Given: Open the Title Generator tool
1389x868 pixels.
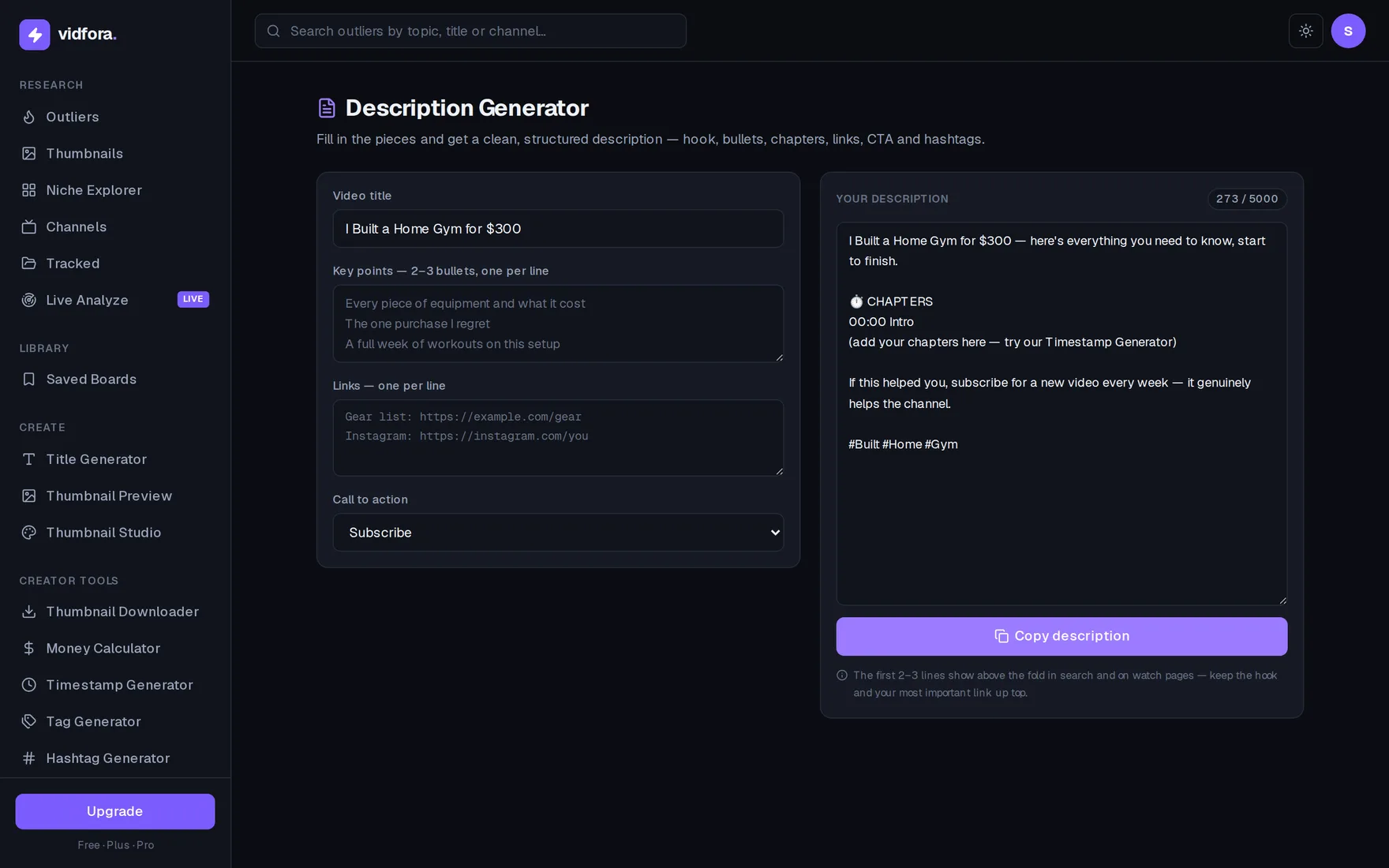Looking at the screenshot, I should (115, 459).
